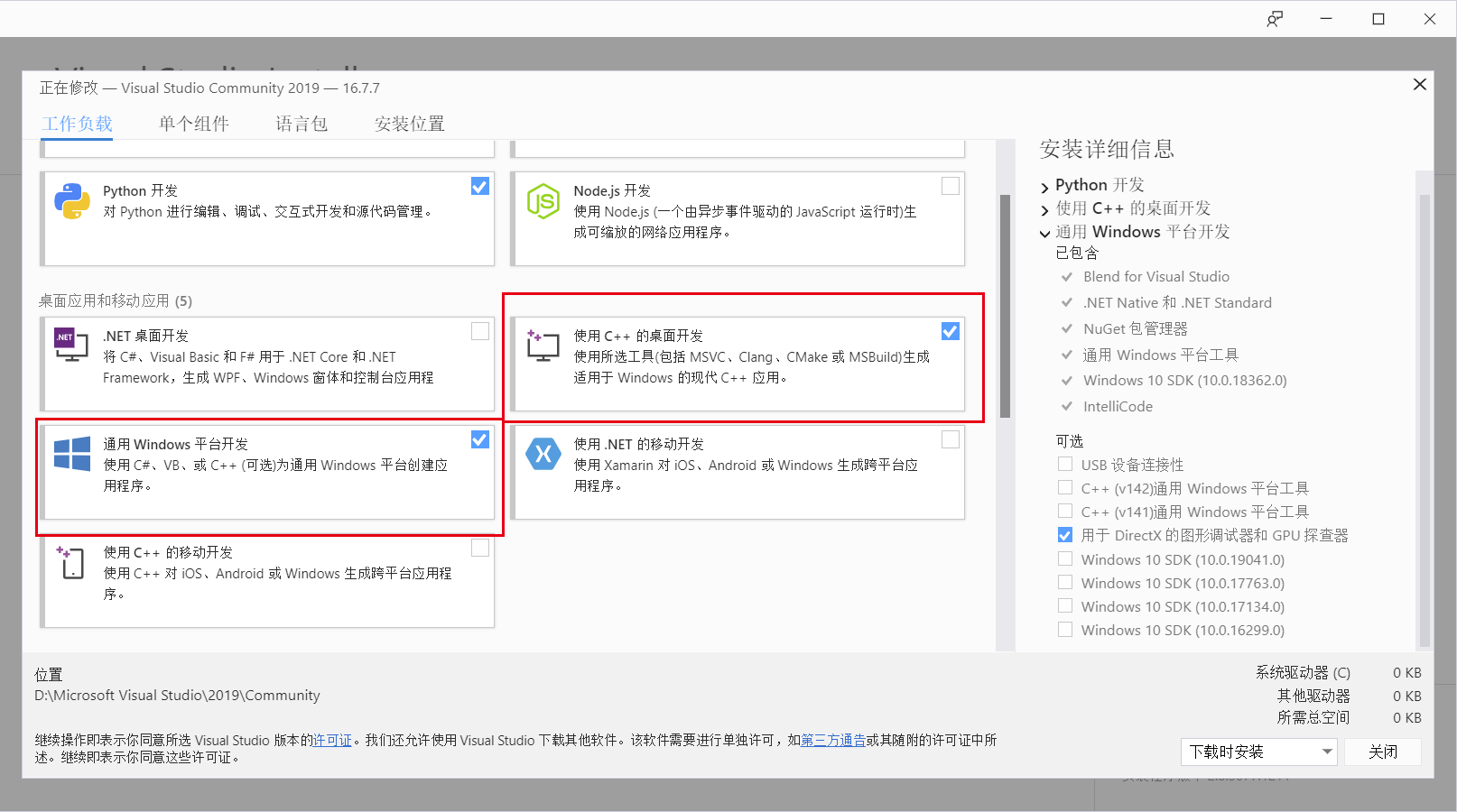
Task: Click the 可选 section label
Action: coord(1070,440)
